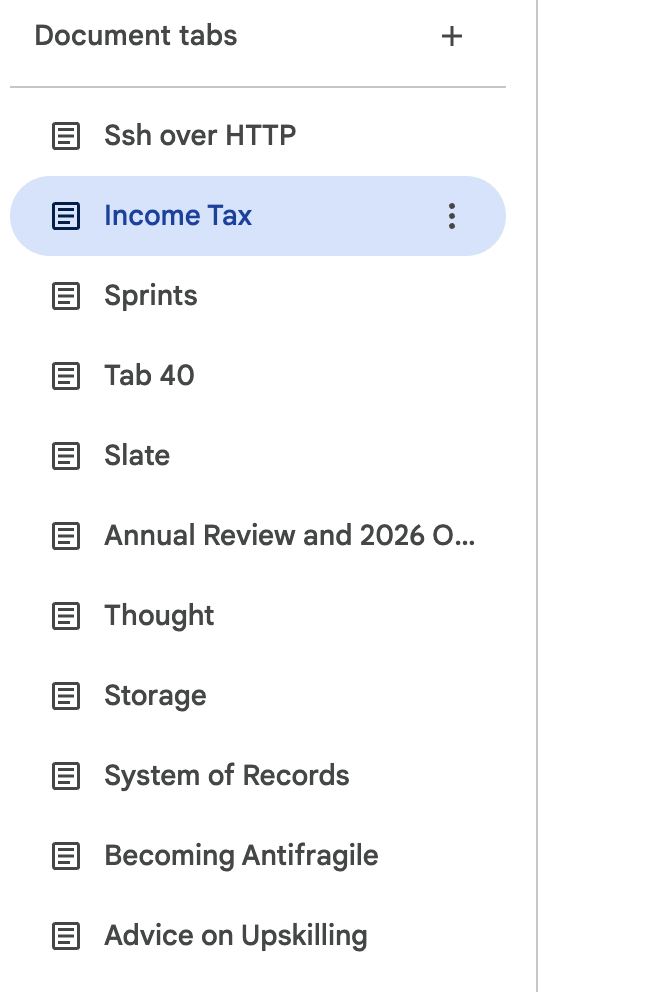This screenshot has height=992, width=658.
Task: Open Annual Review and 2026 tab
Action: click(290, 536)
